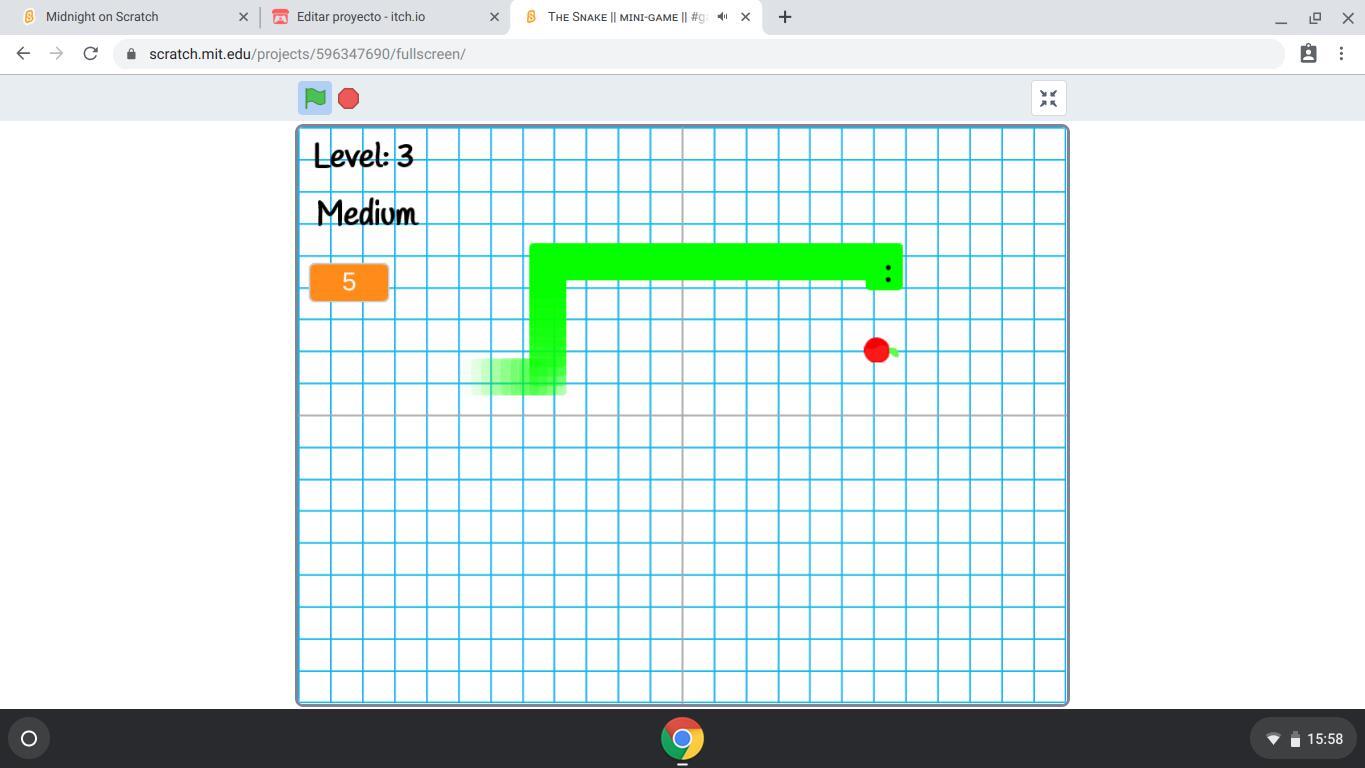This screenshot has width=1365, height=768.
Task: Close the Editar proyecto itch.io tab
Action: click(494, 17)
